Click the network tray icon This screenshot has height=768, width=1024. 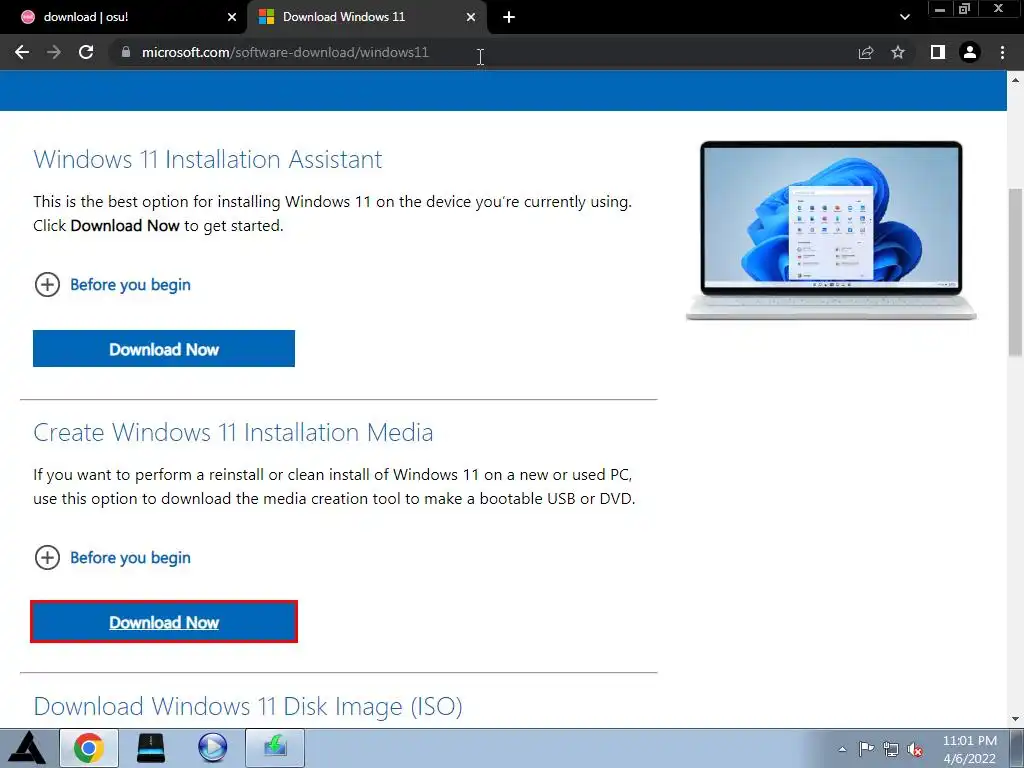[x=891, y=749]
